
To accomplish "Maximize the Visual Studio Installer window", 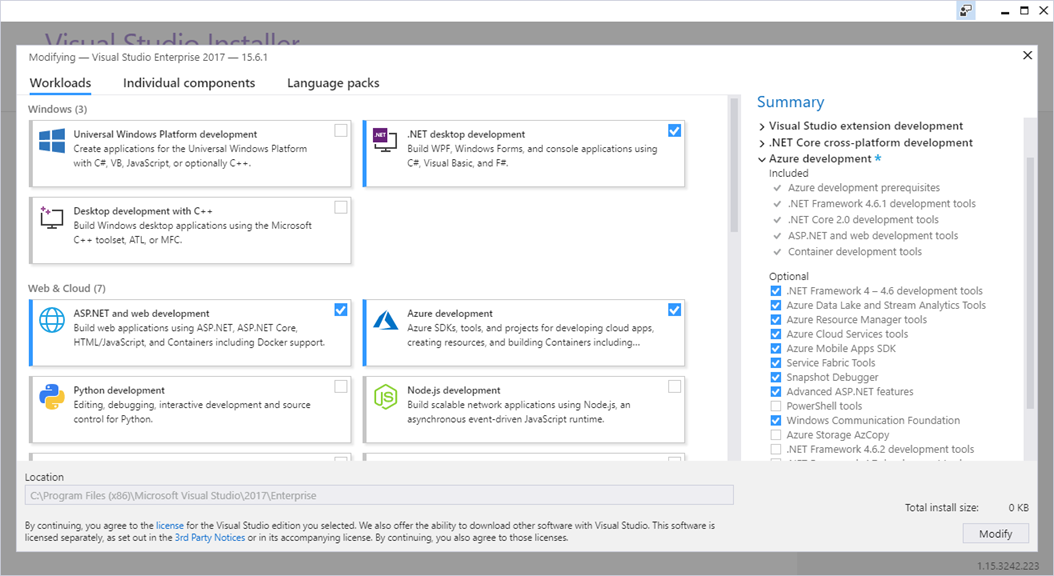I will pyautogui.click(x=1024, y=11).
